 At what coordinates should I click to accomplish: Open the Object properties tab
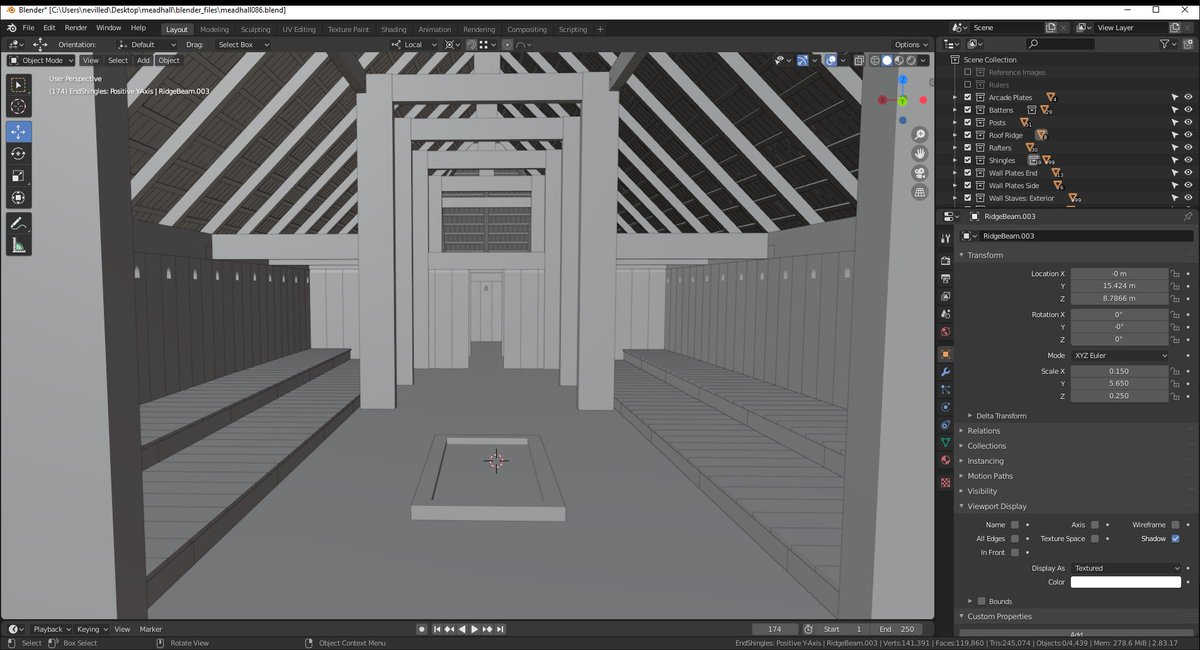[x=946, y=354]
